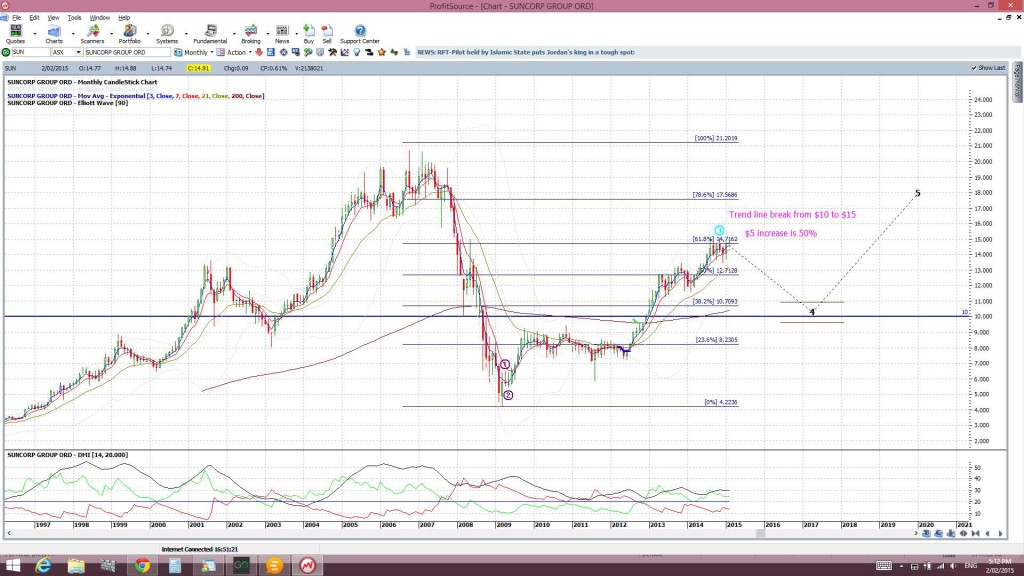Click the hammer tools icon in chart toolbar
Image resolution: width=1024 pixels, height=576 pixels.
[x=332, y=52]
